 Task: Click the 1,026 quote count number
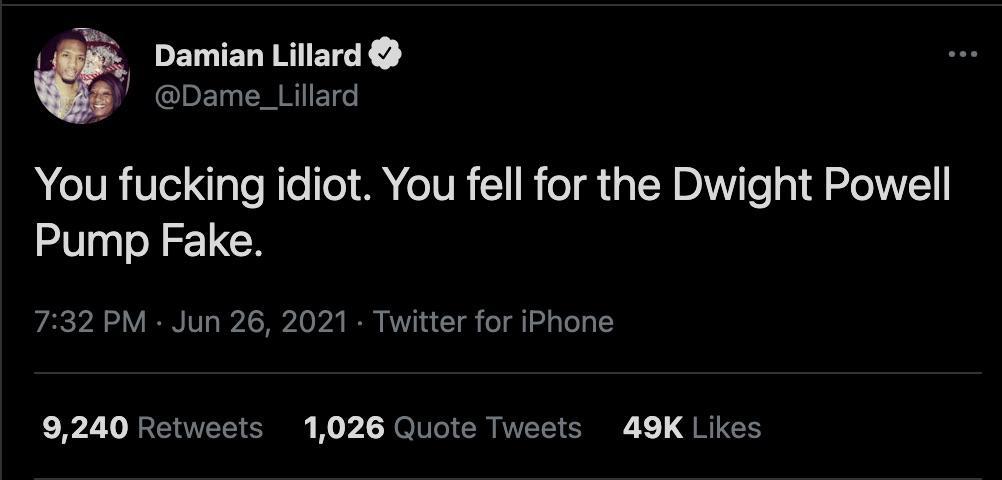coord(343,428)
